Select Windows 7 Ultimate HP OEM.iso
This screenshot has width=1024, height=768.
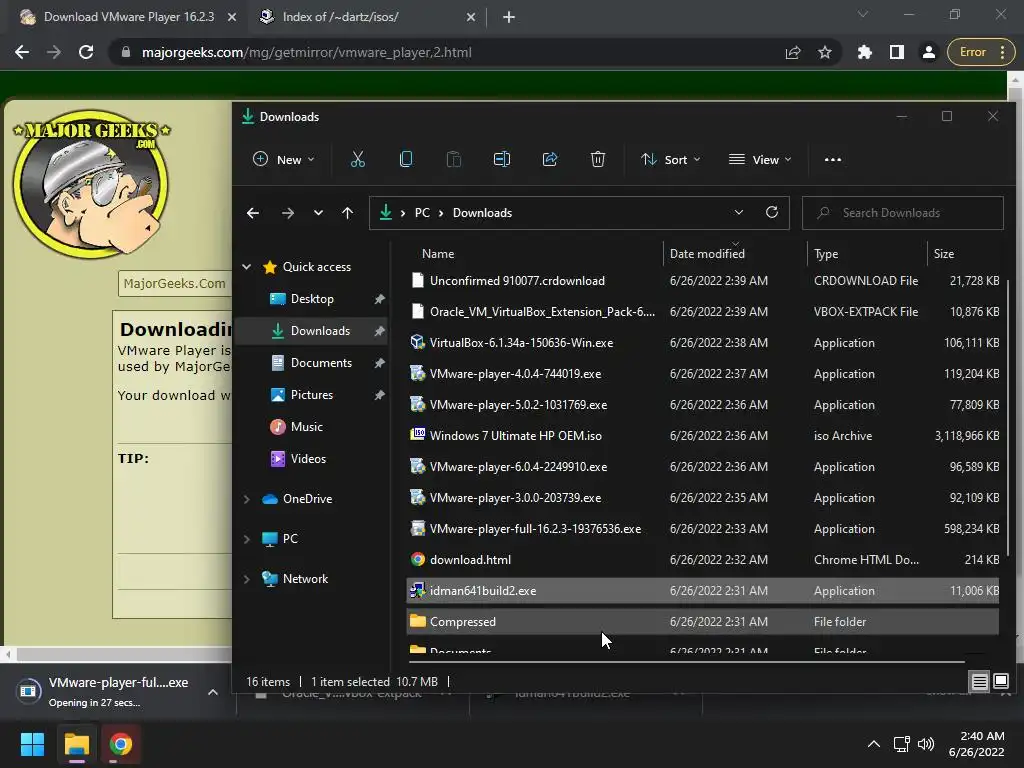tap(703, 436)
